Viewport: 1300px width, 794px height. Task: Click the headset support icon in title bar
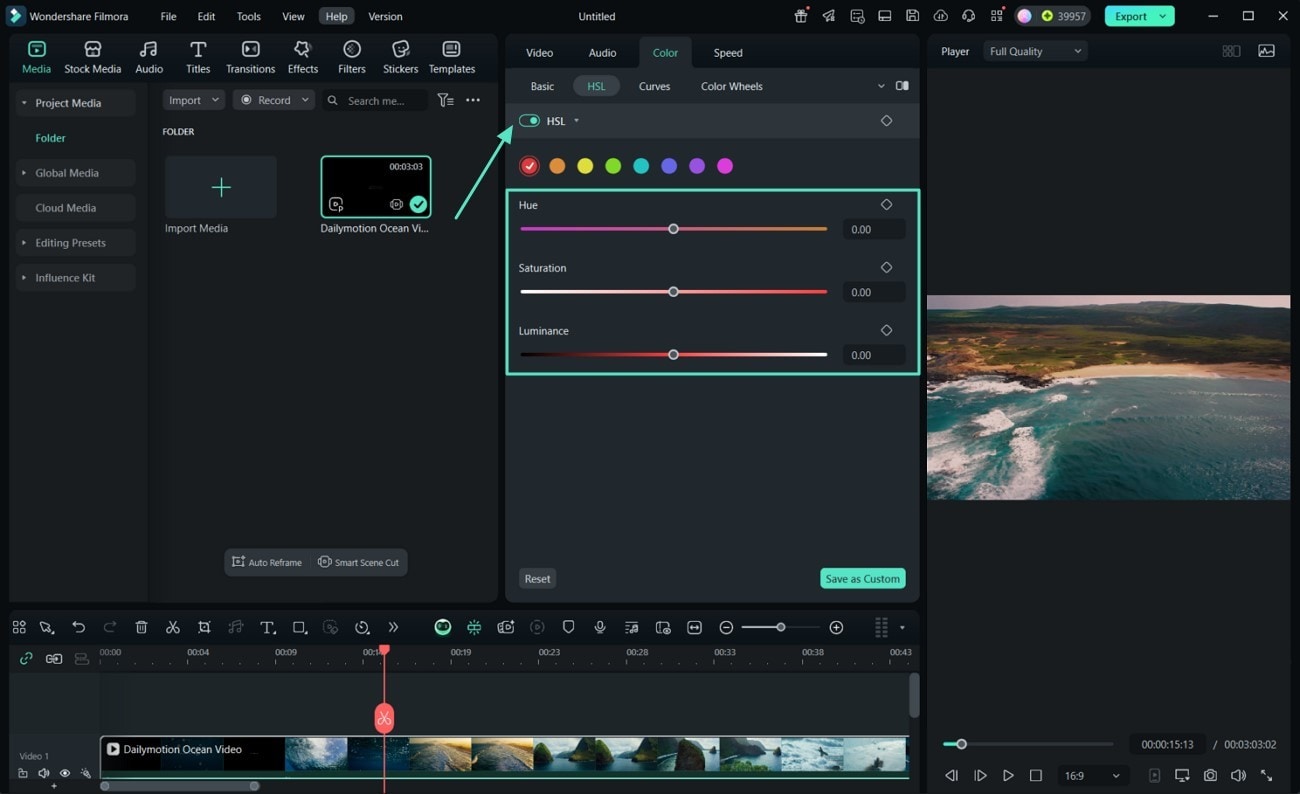[968, 16]
